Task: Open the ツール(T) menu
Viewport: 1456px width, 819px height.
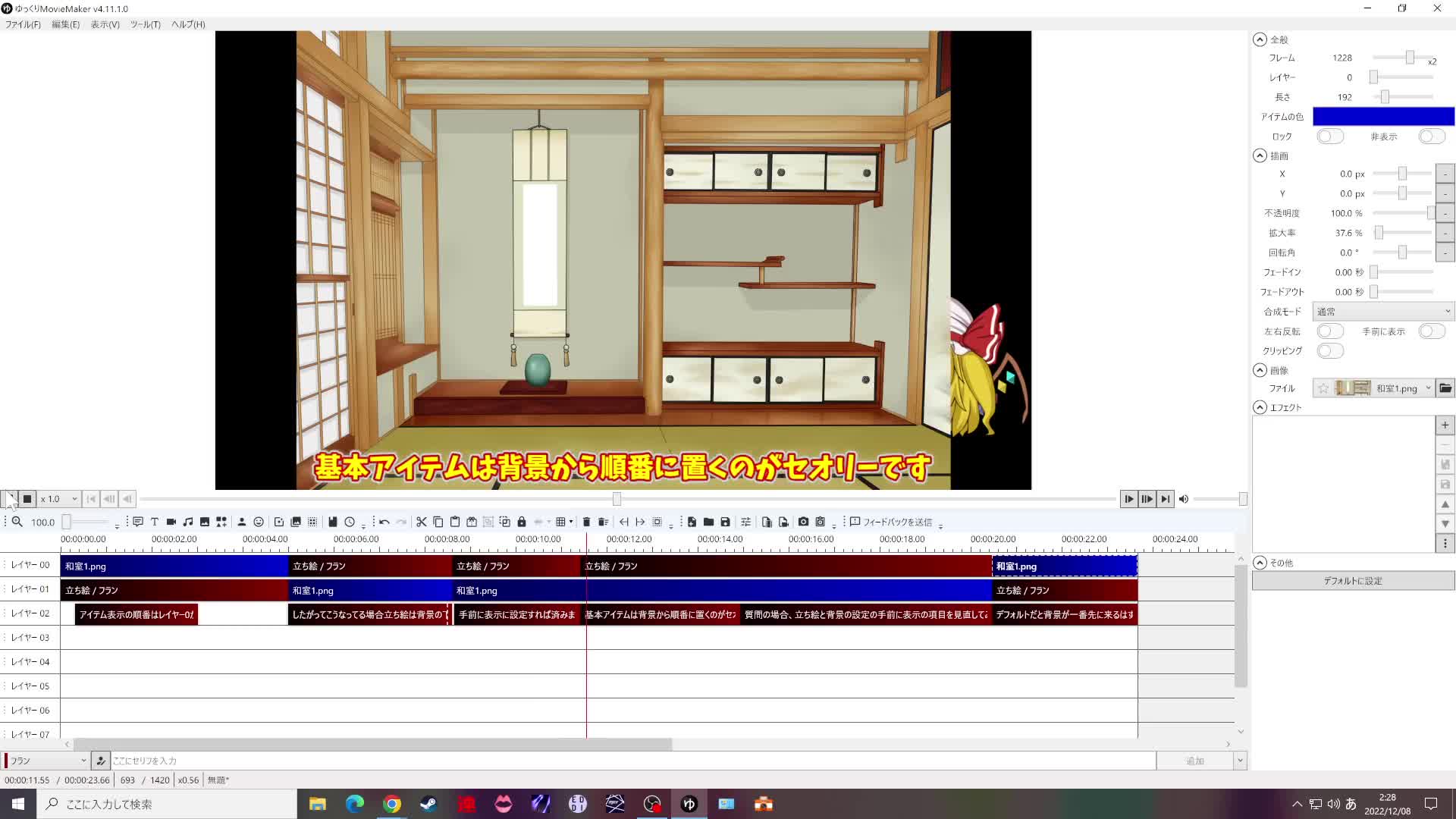Action: pos(145,24)
